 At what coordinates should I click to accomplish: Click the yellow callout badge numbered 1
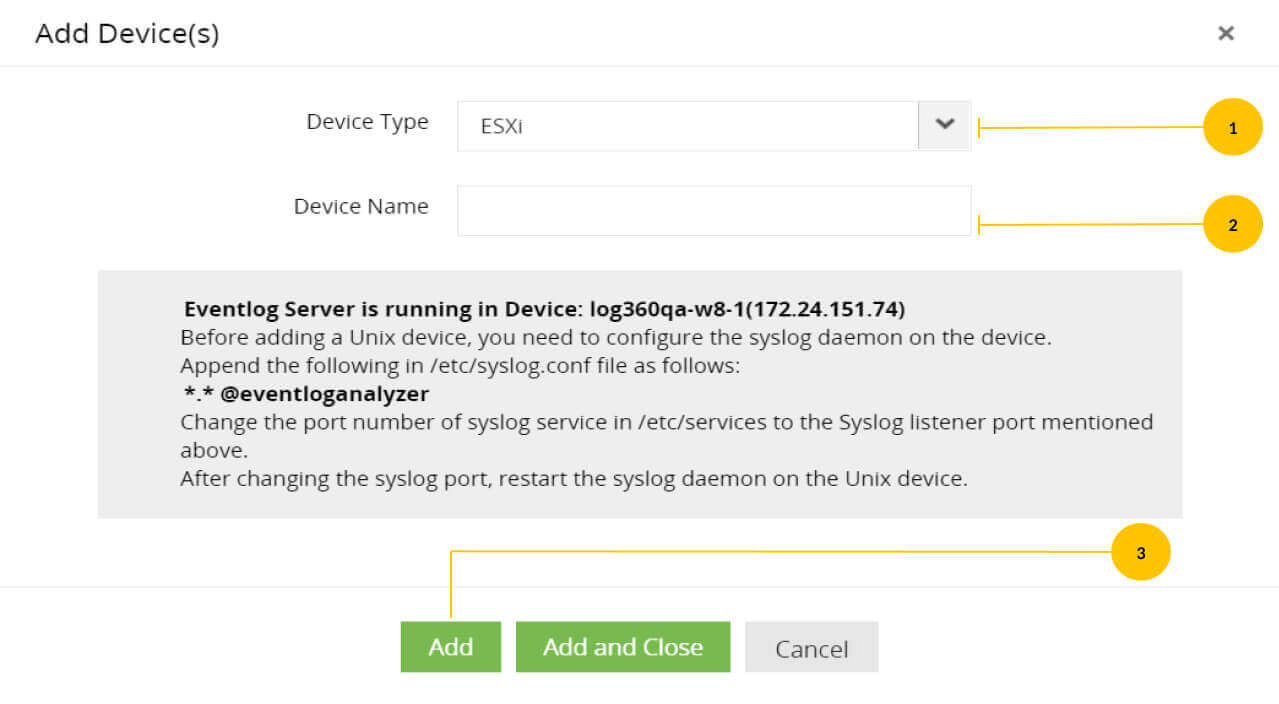(x=1232, y=127)
